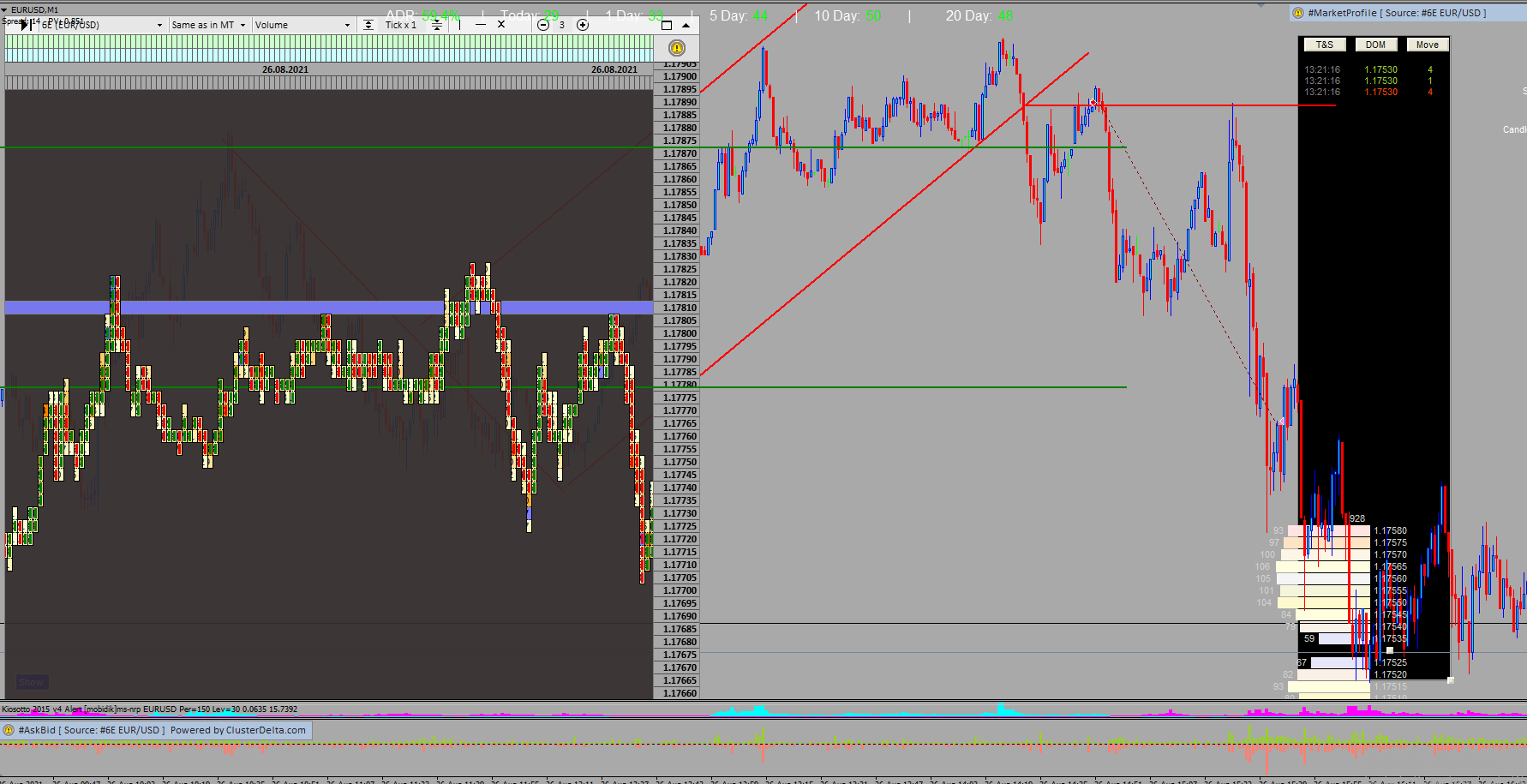Screen dimensions: 1527x784
Task: Click the expand tick scale icon
Action: pyautogui.click(x=368, y=25)
